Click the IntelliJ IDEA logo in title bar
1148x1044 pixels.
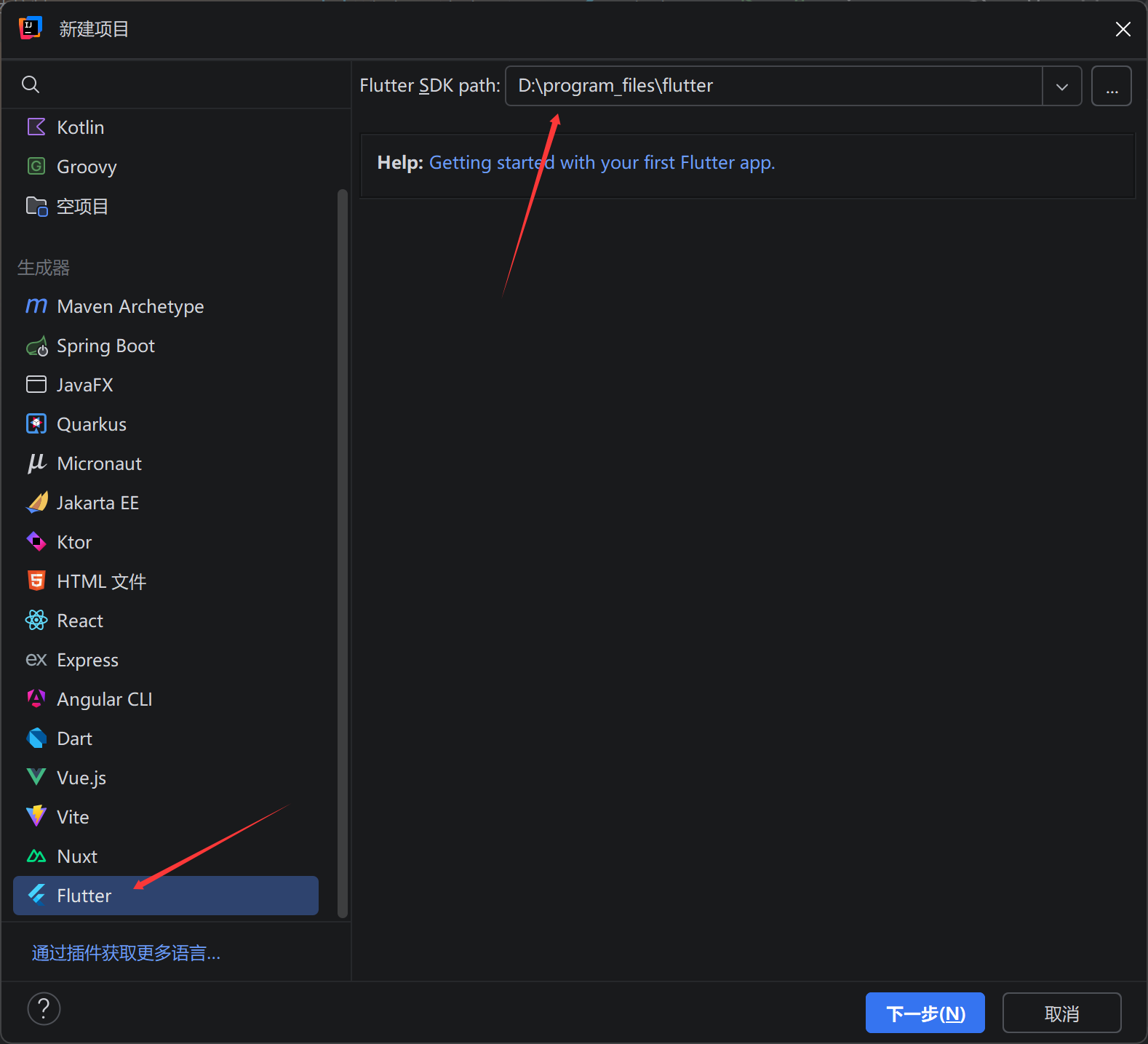point(30,29)
